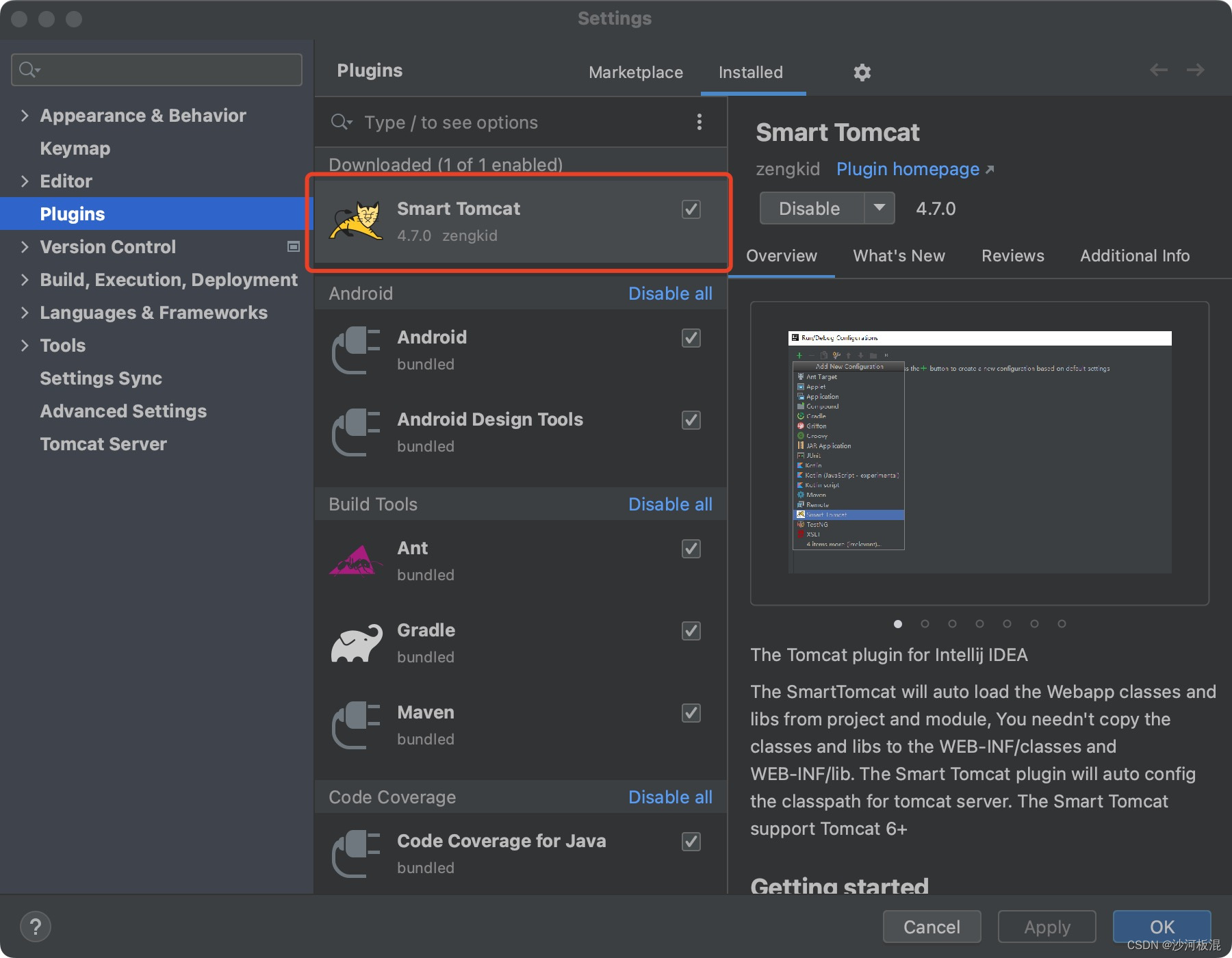Expand Build, Execution, Deployment node

(25, 279)
